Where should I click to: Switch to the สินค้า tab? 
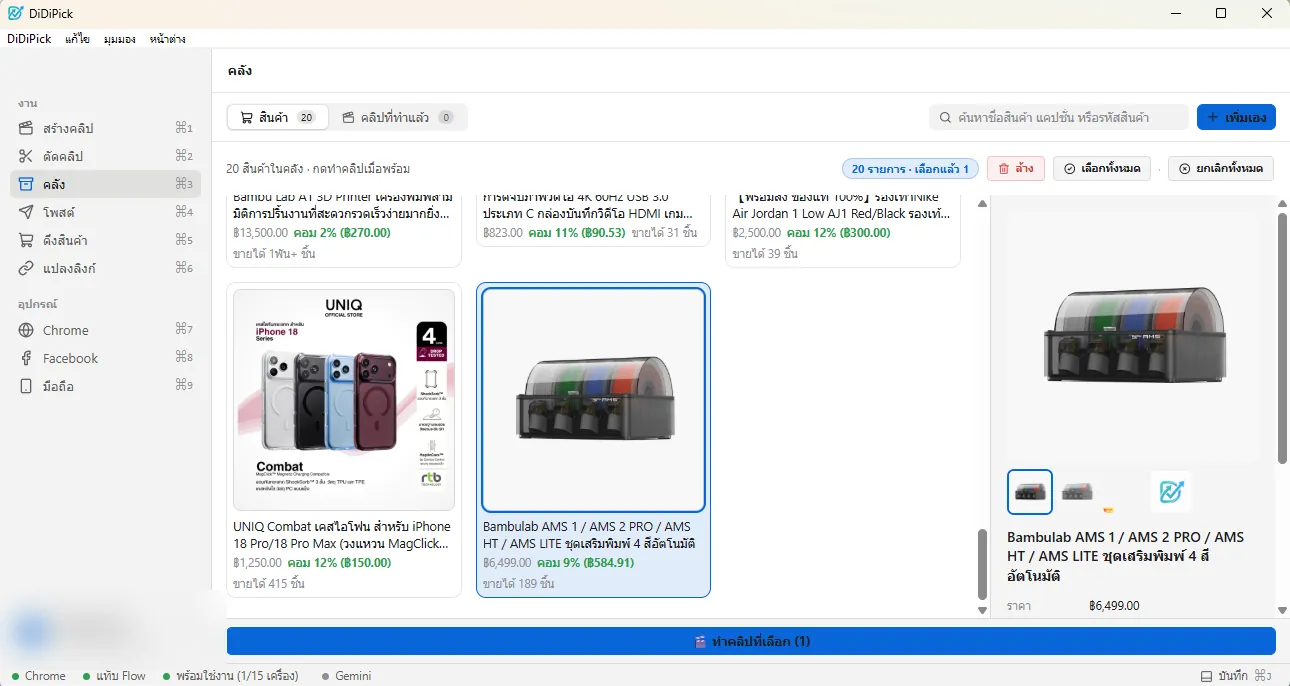277,117
